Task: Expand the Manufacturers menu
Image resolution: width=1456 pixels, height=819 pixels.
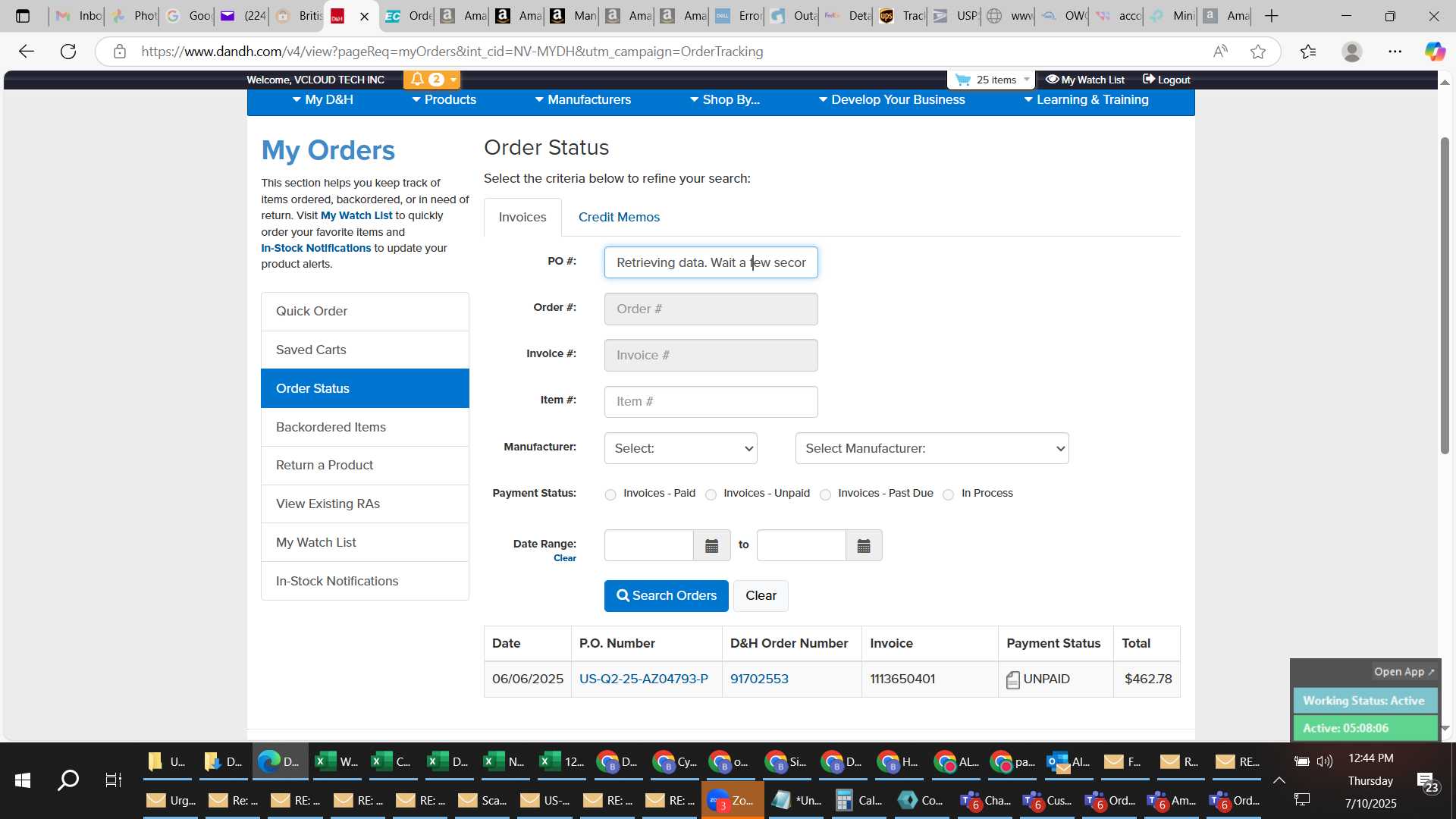Action: point(582,100)
